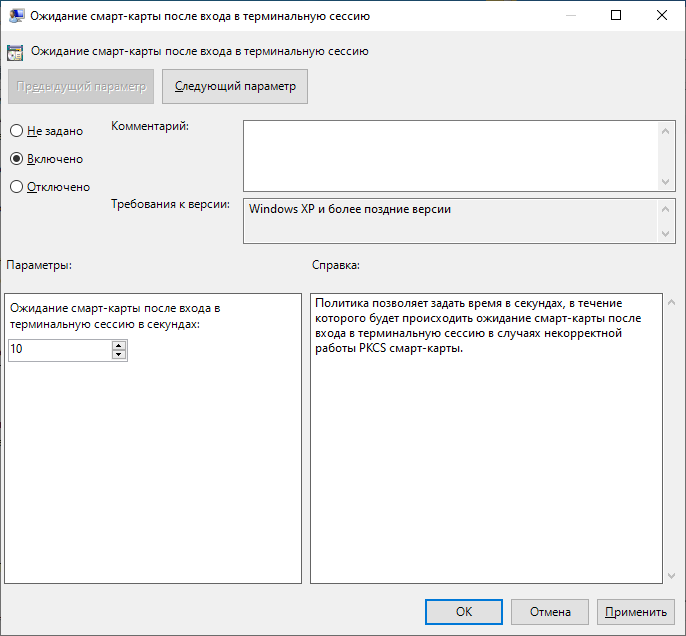686x636 pixels.
Task: Increase the wait seconds with up arrow
Action: [119, 346]
